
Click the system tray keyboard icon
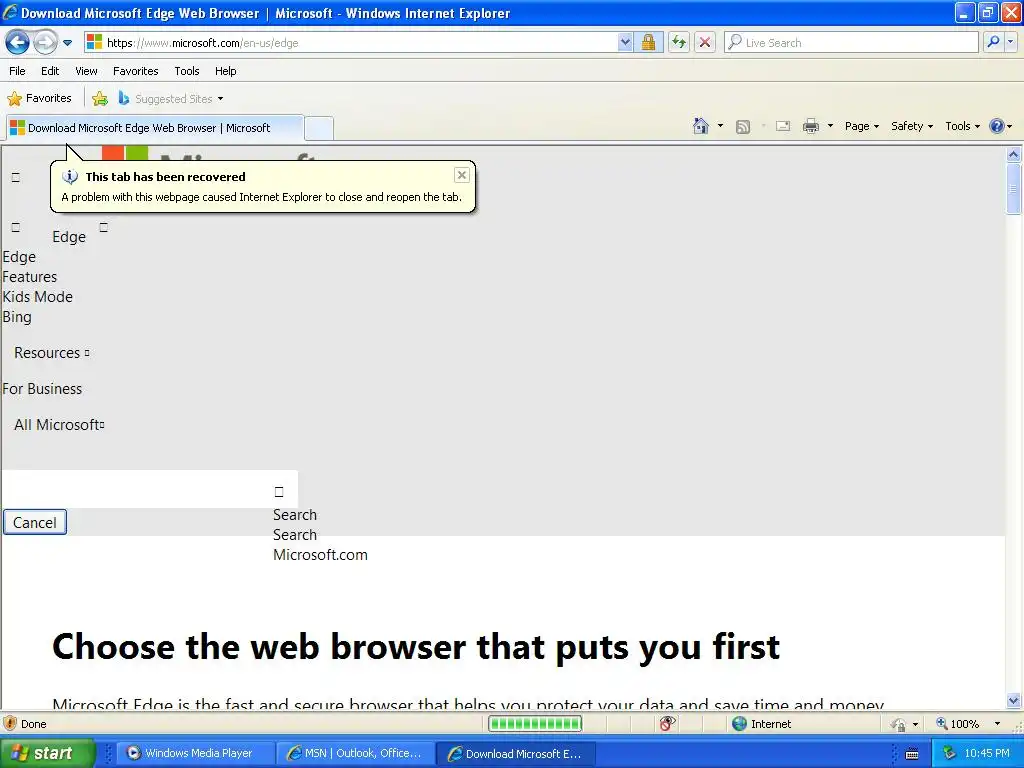pyautogui.click(x=912, y=754)
